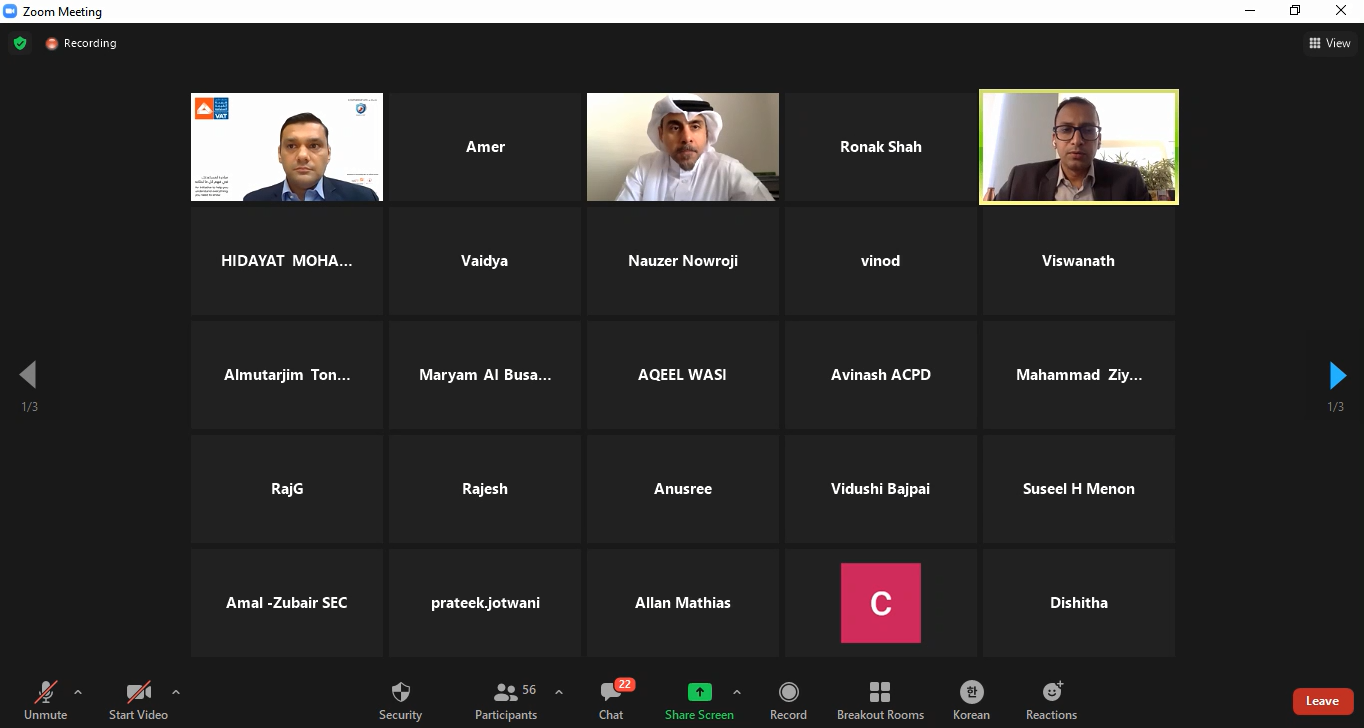The image size is (1364, 728).
Task: Select Ronak Shah's participant tile
Action: [x=880, y=147]
